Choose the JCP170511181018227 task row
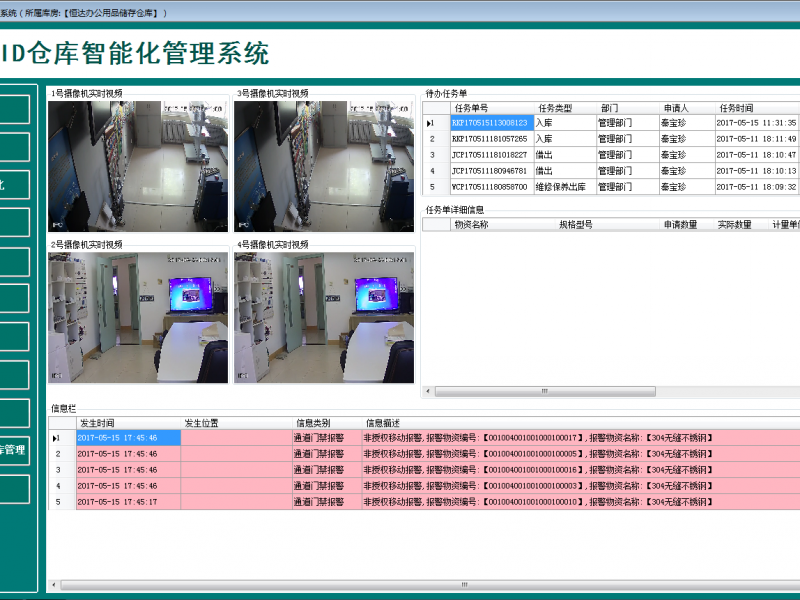This screenshot has width=800, height=600. [489, 155]
